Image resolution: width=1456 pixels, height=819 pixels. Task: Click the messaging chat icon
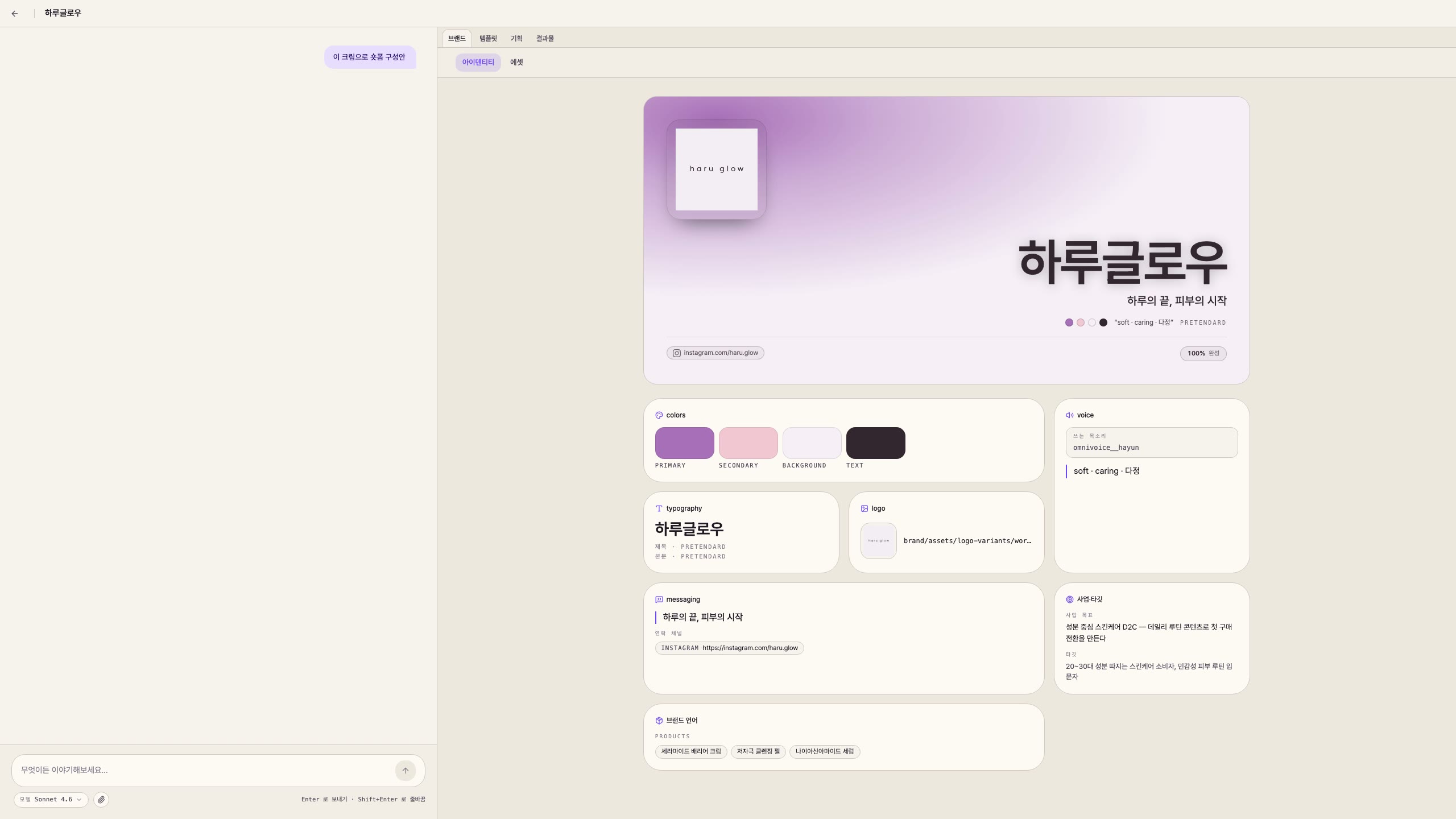point(659,599)
